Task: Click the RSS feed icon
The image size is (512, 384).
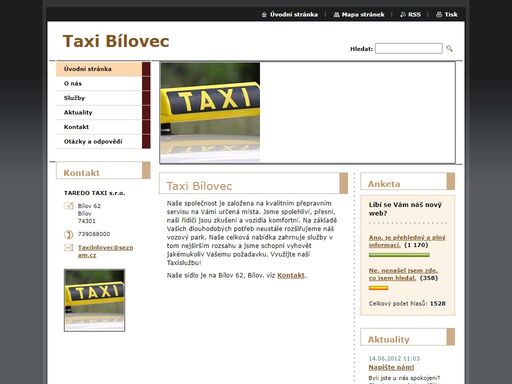Action: (x=403, y=15)
